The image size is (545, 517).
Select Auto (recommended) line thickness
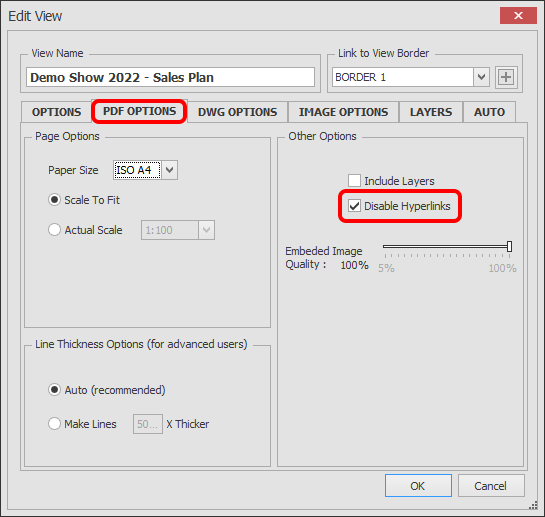point(54,390)
